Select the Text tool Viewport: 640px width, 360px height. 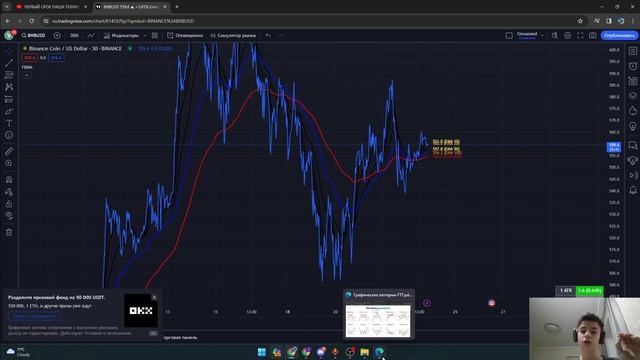[9, 123]
